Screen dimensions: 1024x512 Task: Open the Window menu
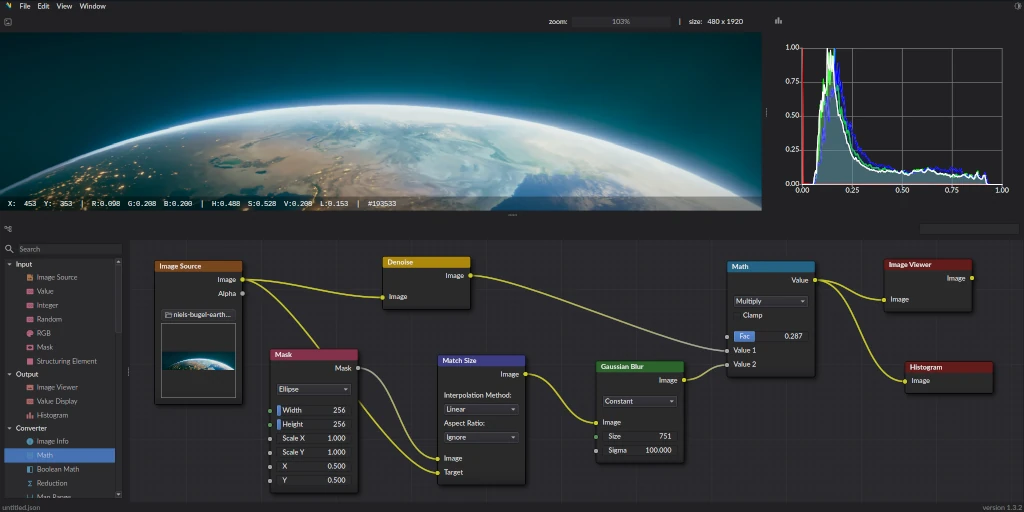click(x=93, y=6)
